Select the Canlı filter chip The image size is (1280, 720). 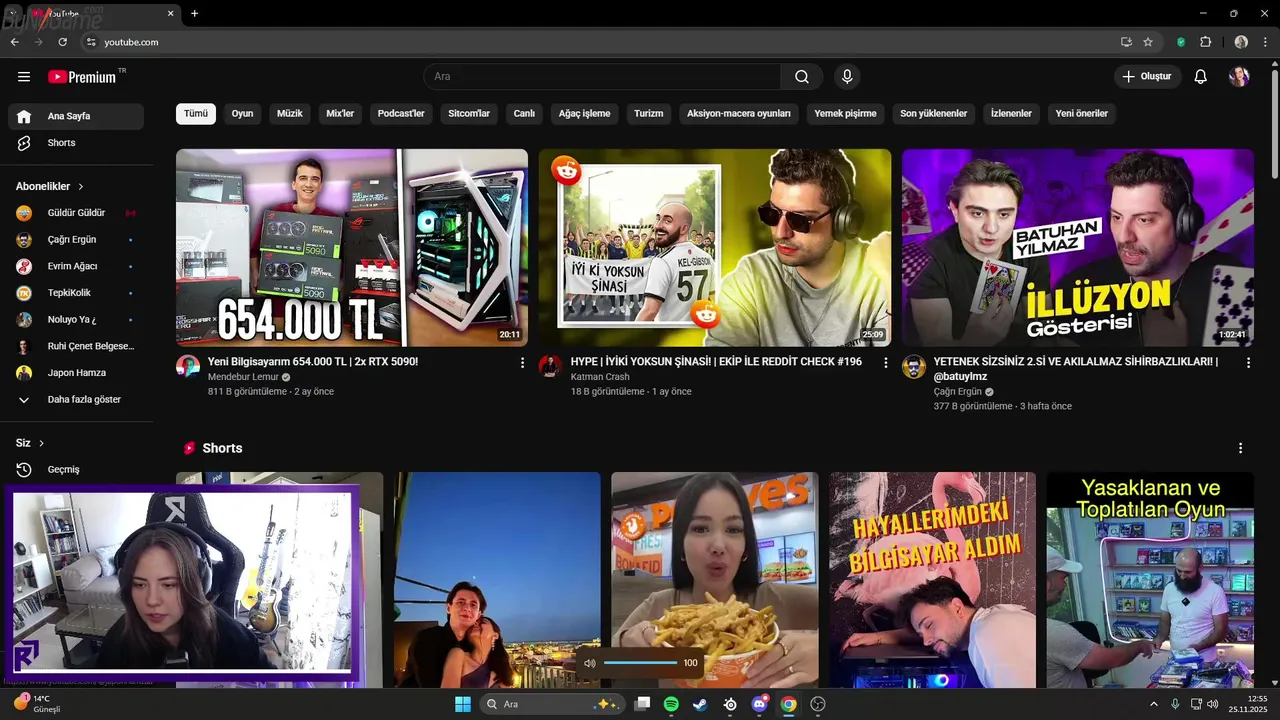click(x=524, y=114)
